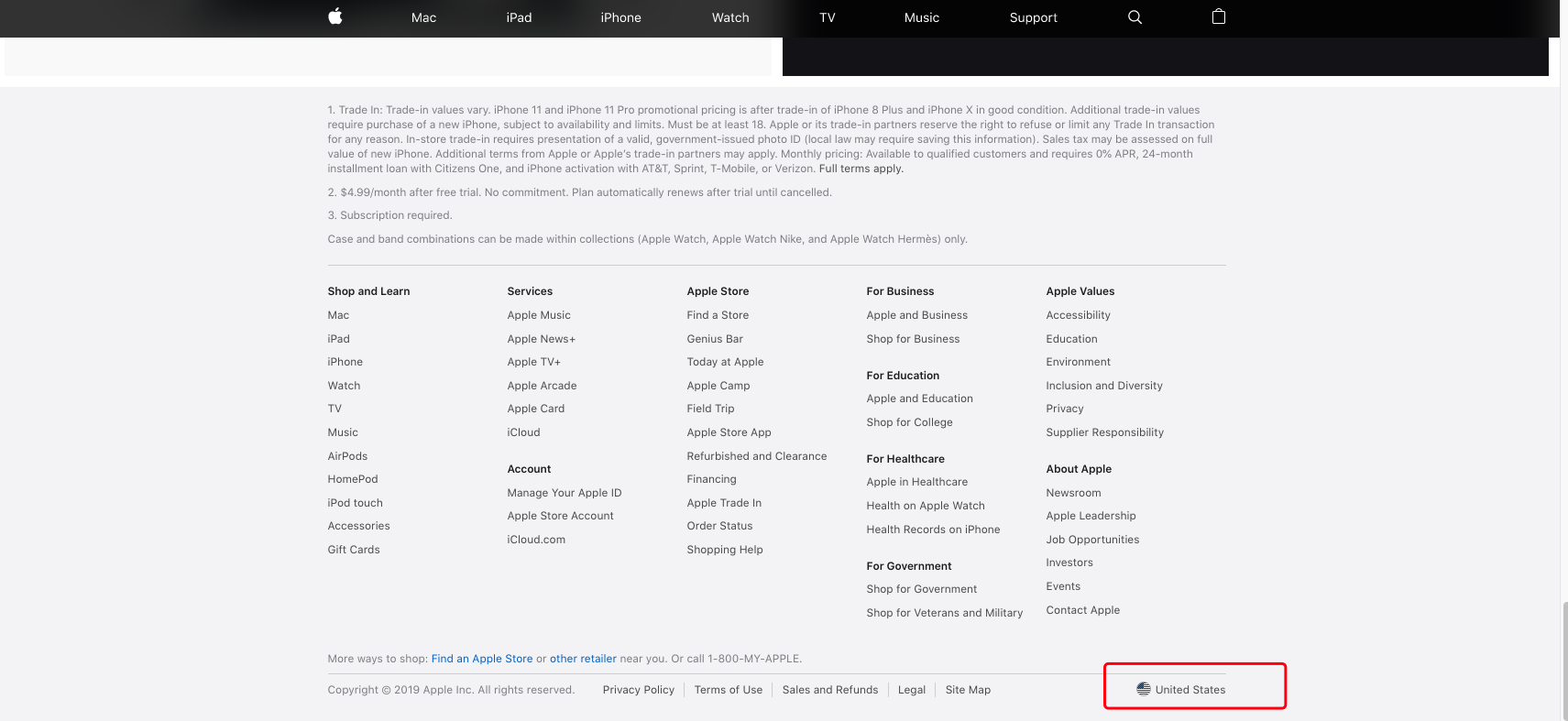Select TV in the top navigation bar
The image size is (1568, 721).
click(x=828, y=17)
